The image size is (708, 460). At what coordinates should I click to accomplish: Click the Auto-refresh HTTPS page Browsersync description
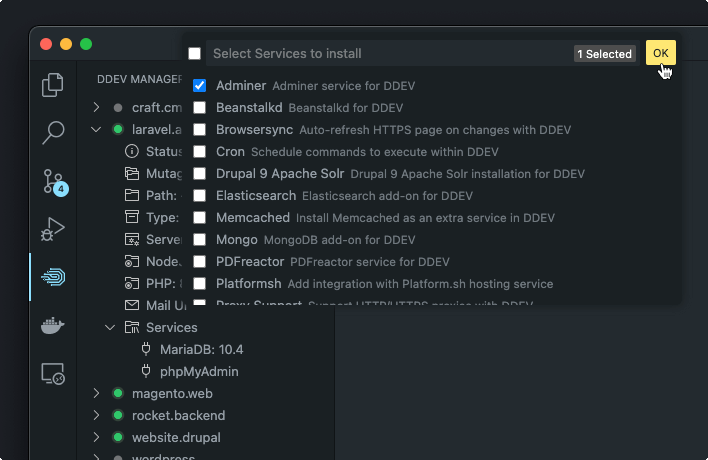[435, 130]
